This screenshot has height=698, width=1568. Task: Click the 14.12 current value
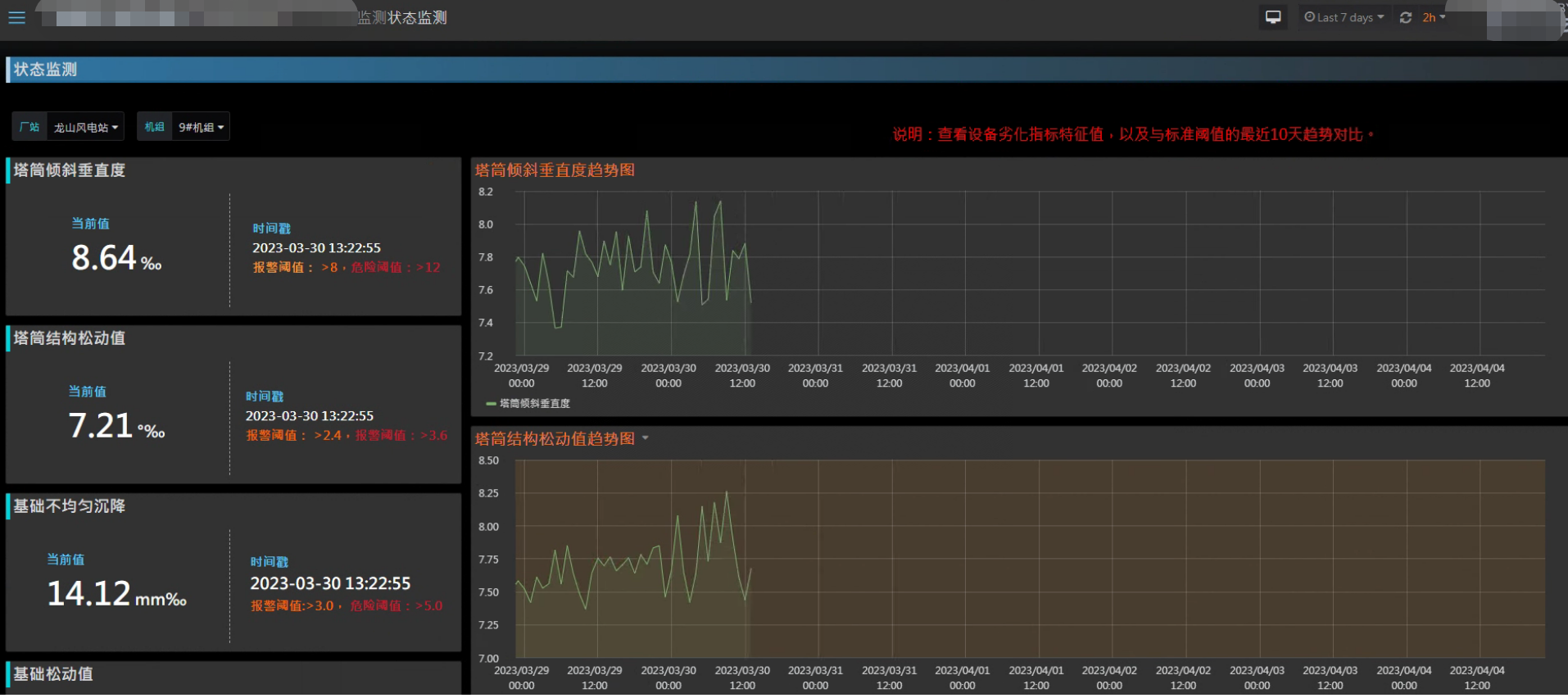88,594
